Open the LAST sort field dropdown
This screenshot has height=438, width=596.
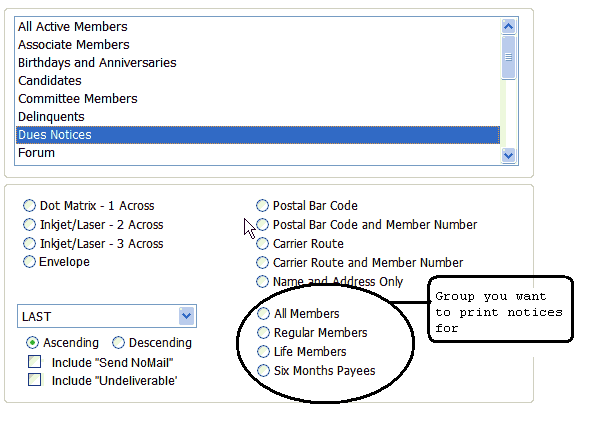pyautogui.click(x=186, y=316)
